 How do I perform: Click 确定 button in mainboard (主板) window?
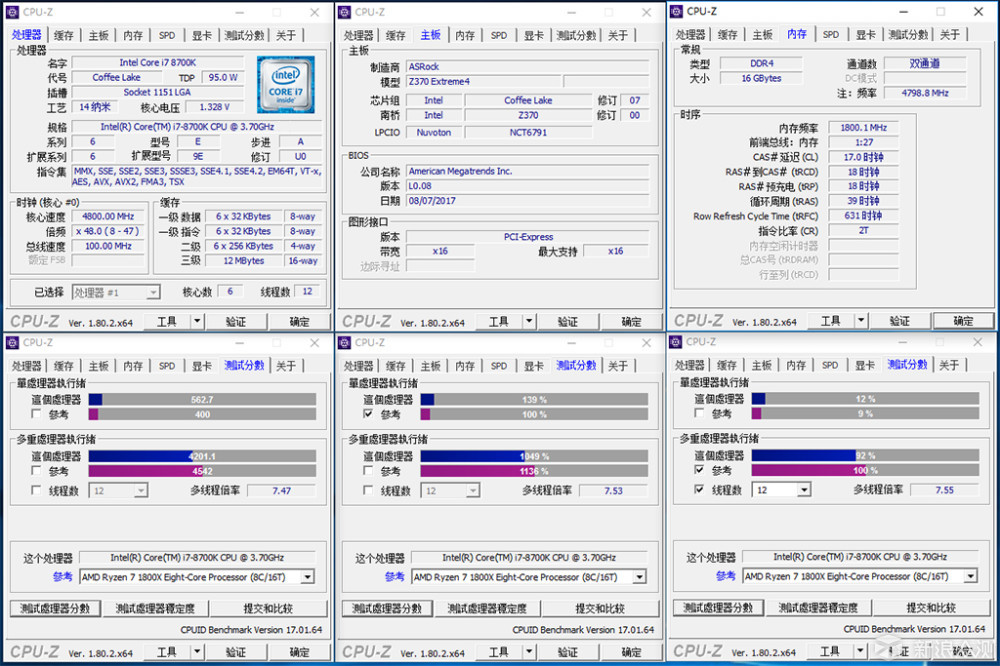coord(631,322)
